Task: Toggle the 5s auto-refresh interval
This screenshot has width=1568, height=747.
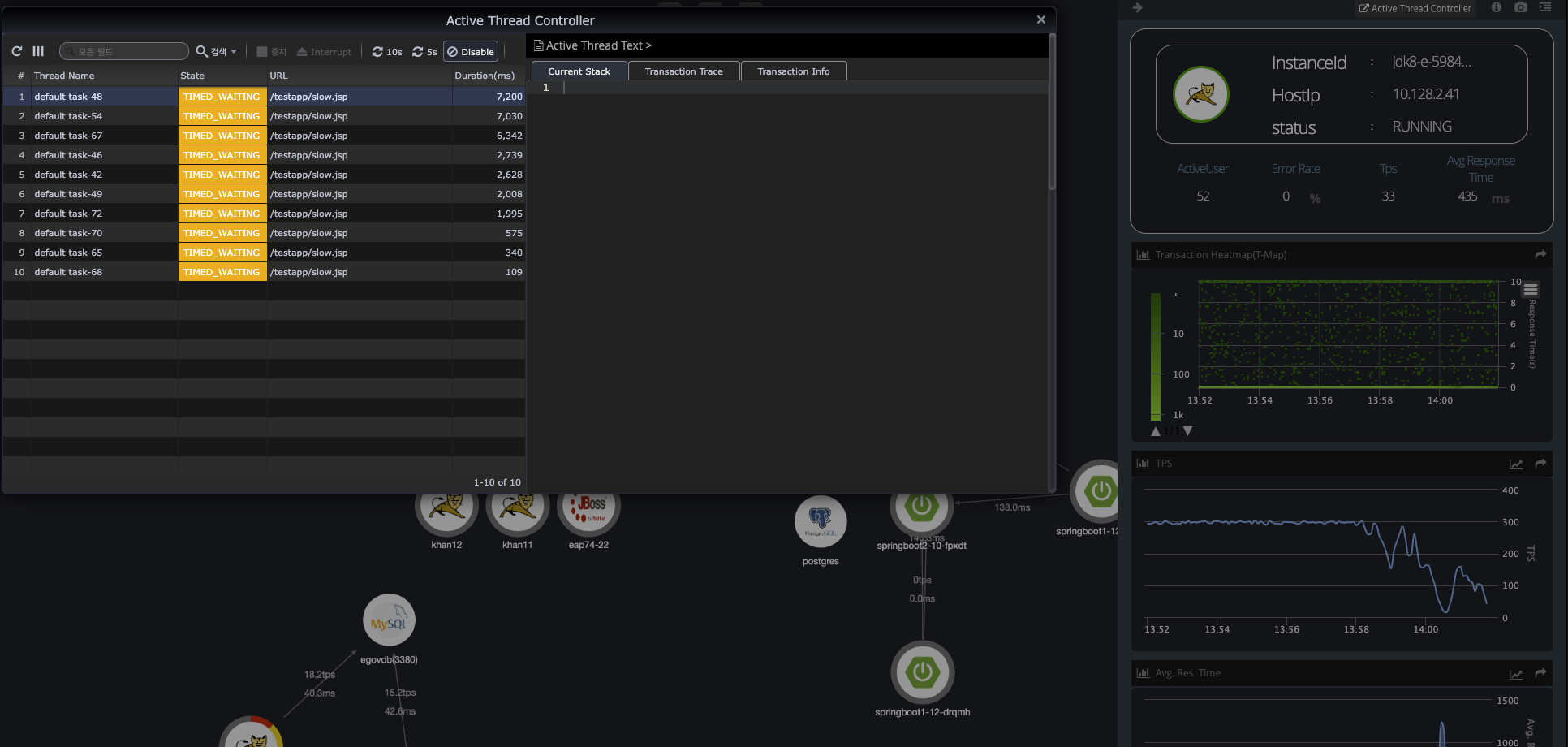Action: (424, 51)
